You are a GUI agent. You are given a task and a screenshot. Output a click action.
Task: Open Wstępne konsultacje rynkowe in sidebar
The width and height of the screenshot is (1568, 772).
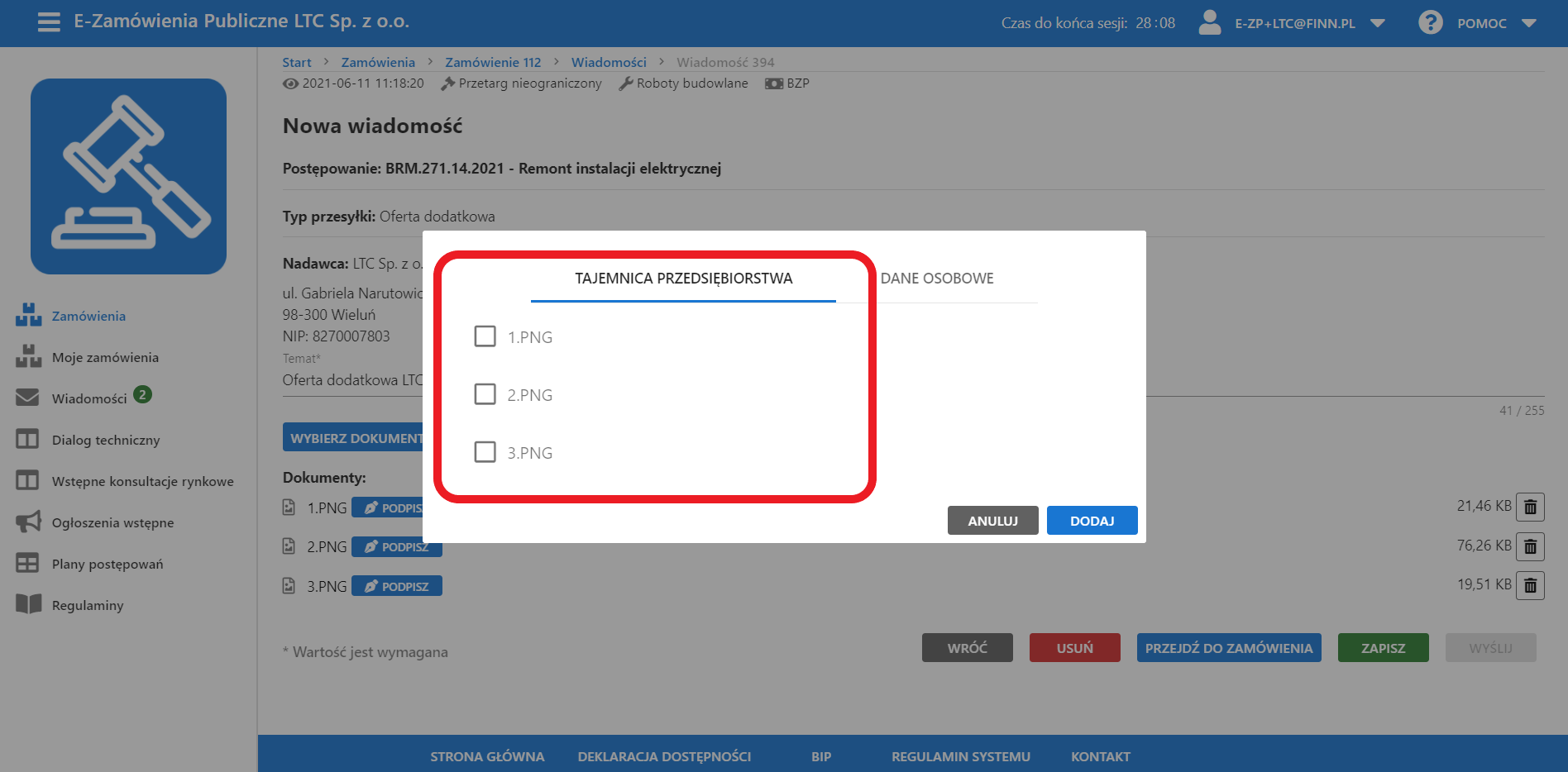143,481
